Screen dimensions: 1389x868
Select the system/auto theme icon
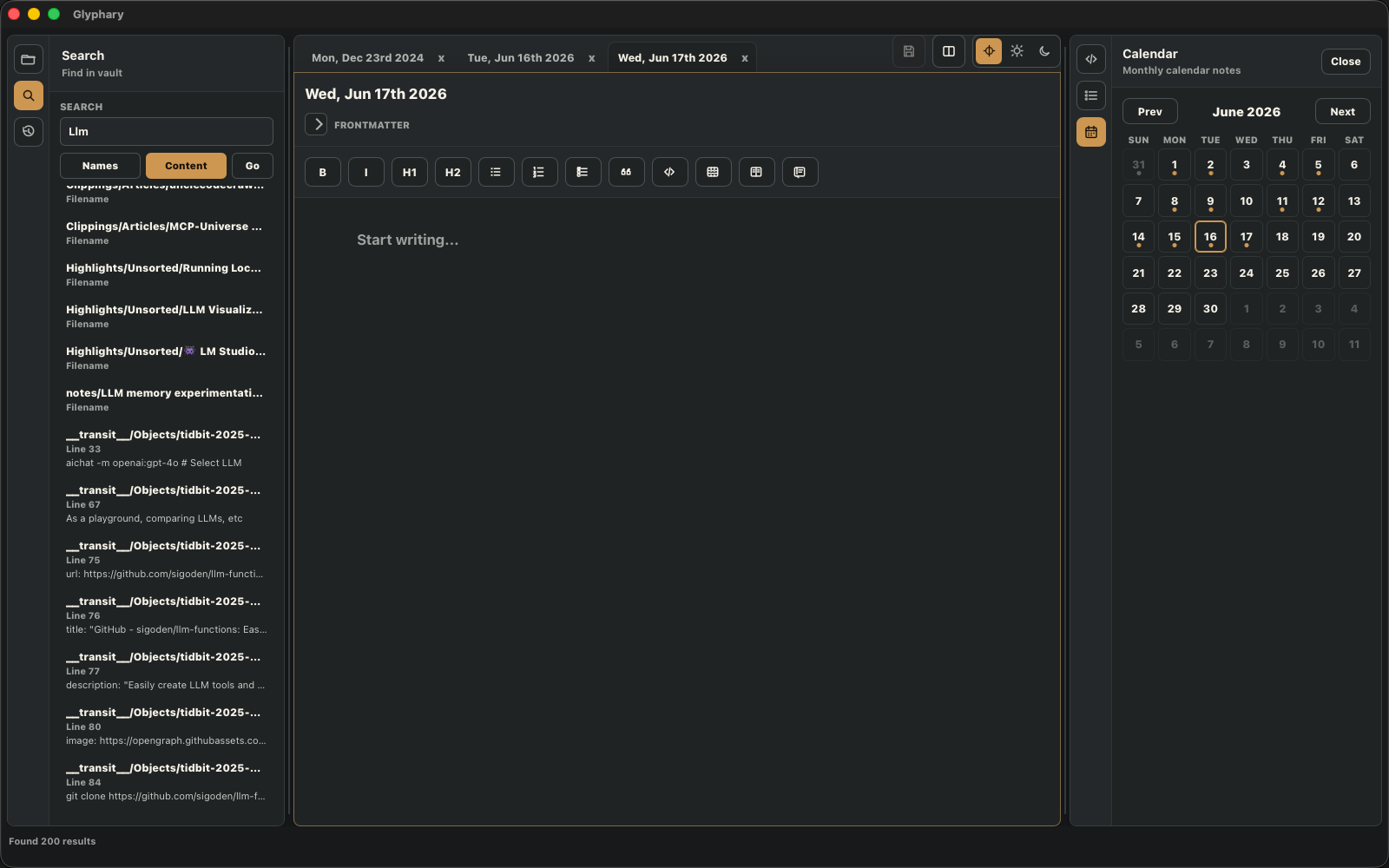(x=989, y=51)
